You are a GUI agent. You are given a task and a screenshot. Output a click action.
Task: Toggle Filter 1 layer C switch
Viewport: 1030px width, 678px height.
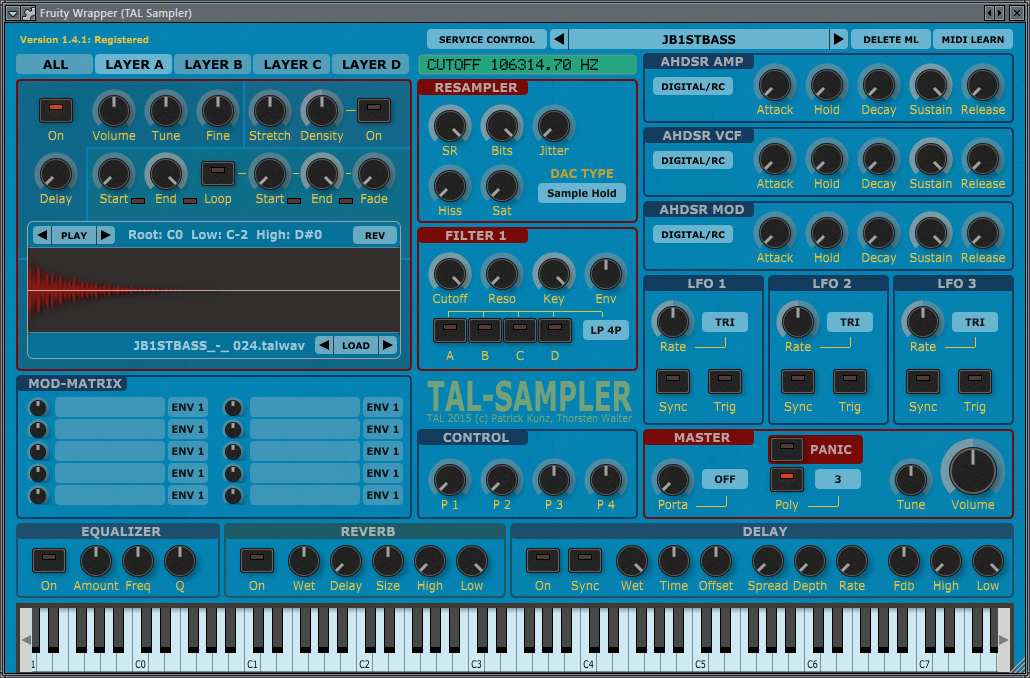[x=520, y=330]
